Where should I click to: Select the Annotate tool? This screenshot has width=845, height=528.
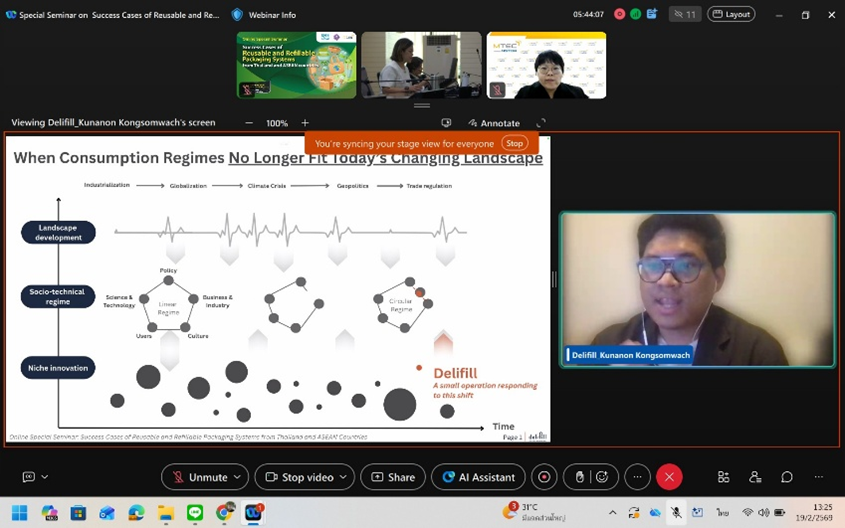[x=493, y=123]
